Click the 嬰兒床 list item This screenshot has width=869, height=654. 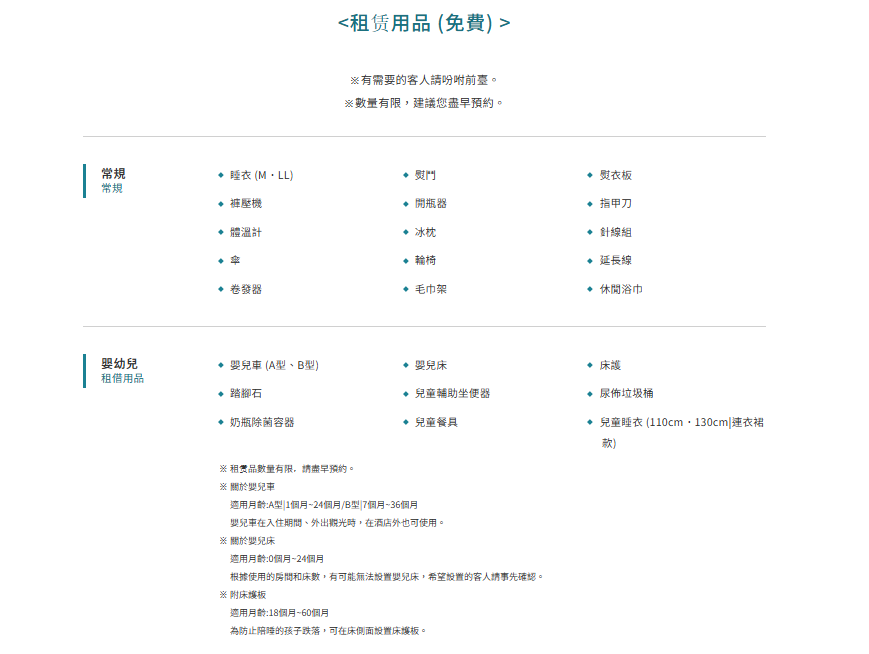pyautogui.click(x=431, y=365)
